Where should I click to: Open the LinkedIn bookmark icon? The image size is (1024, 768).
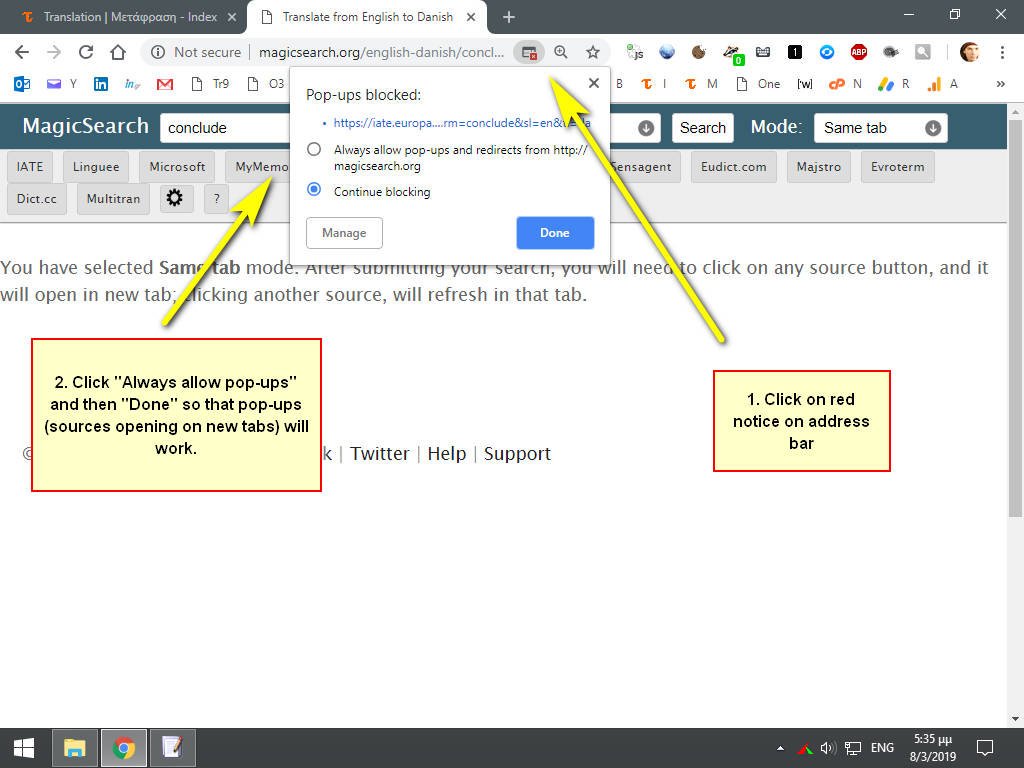(101, 84)
